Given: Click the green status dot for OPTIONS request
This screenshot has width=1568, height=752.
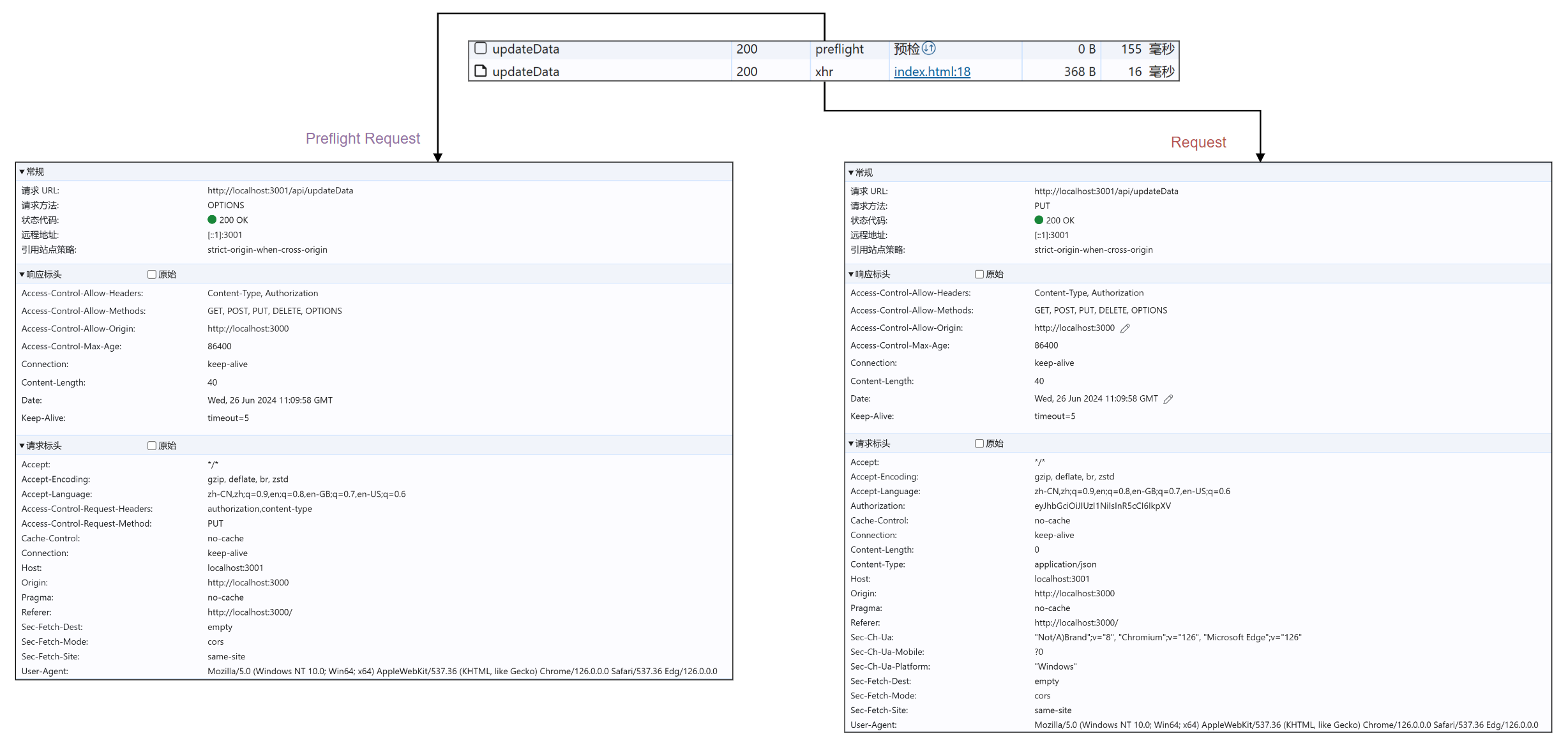Looking at the screenshot, I should pyautogui.click(x=212, y=220).
